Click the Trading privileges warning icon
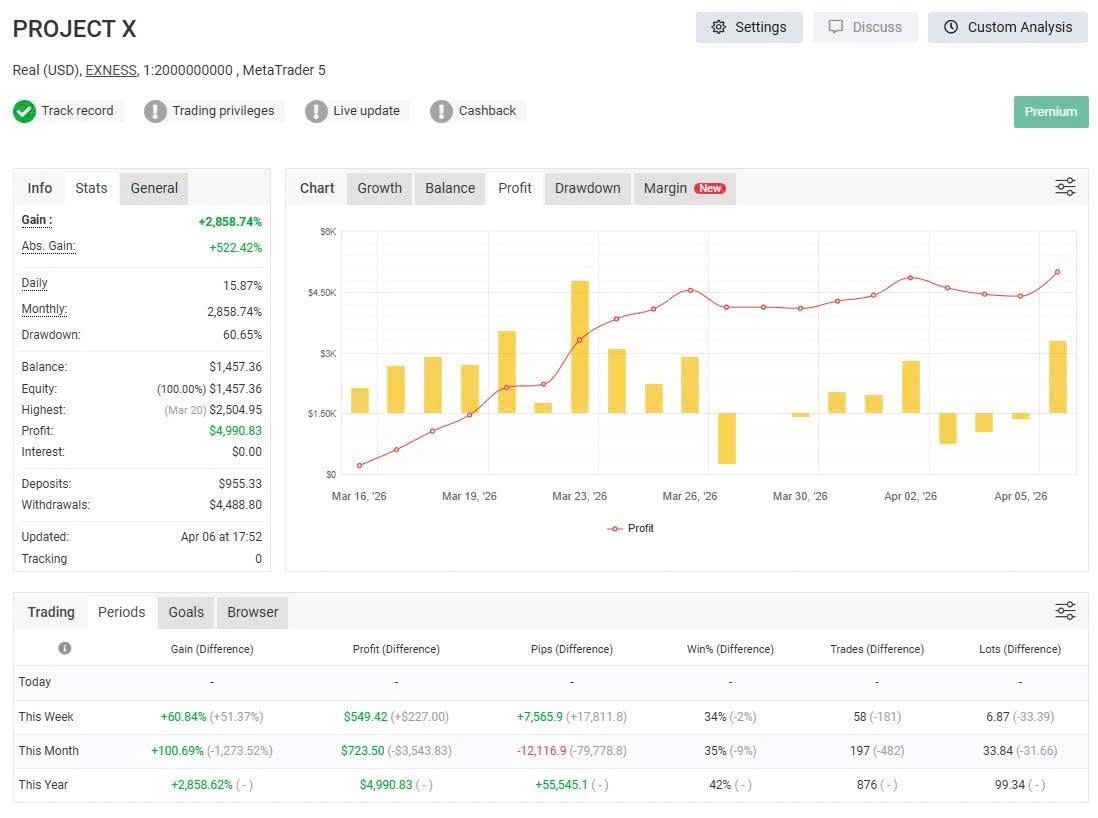 pyautogui.click(x=155, y=111)
